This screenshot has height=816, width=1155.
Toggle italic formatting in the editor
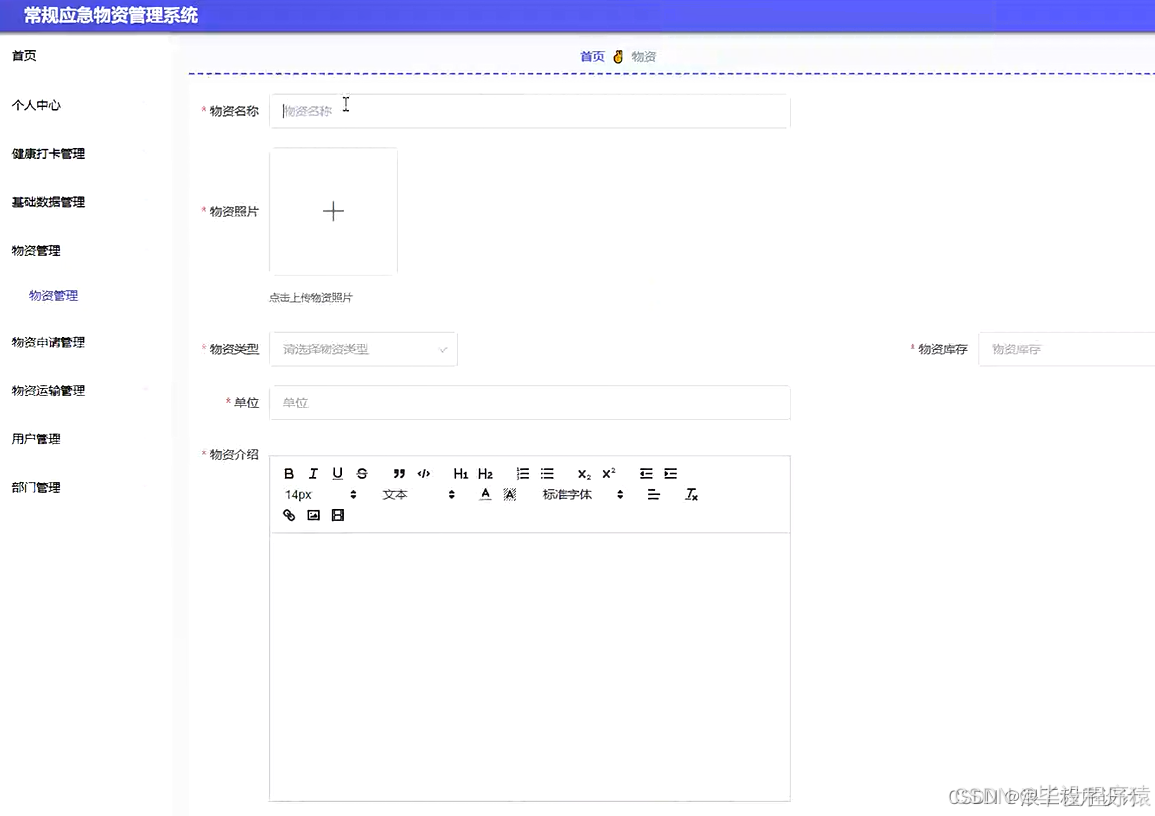point(313,474)
